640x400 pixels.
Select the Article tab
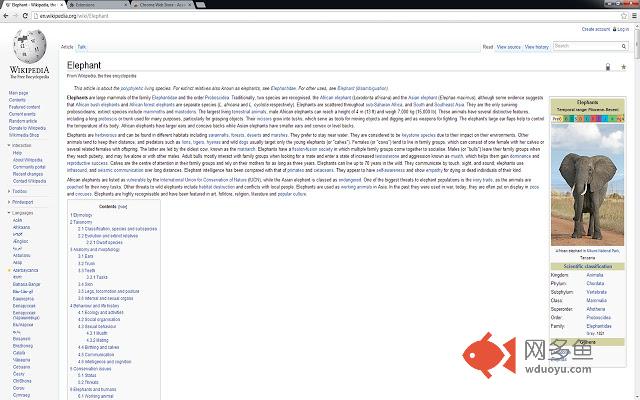pos(67,47)
